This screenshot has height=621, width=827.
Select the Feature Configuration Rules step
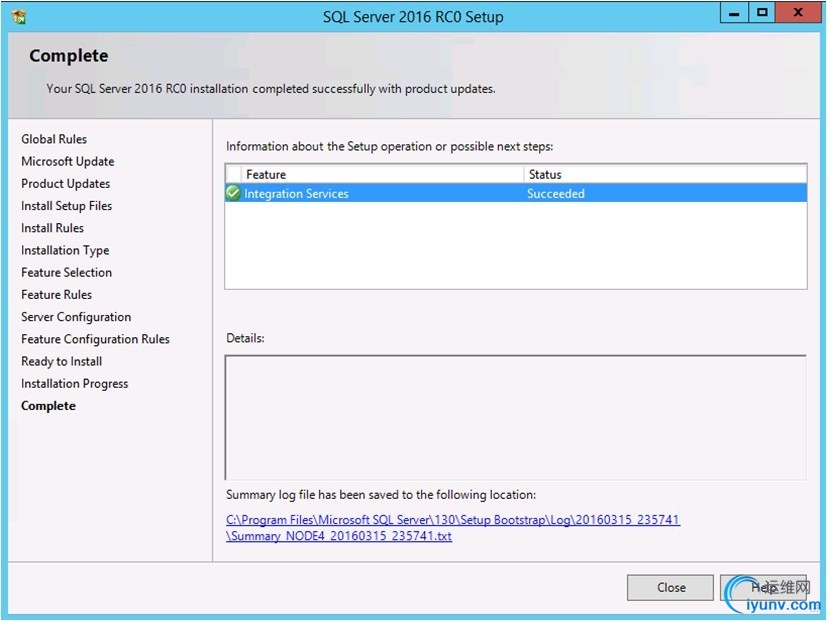point(95,339)
